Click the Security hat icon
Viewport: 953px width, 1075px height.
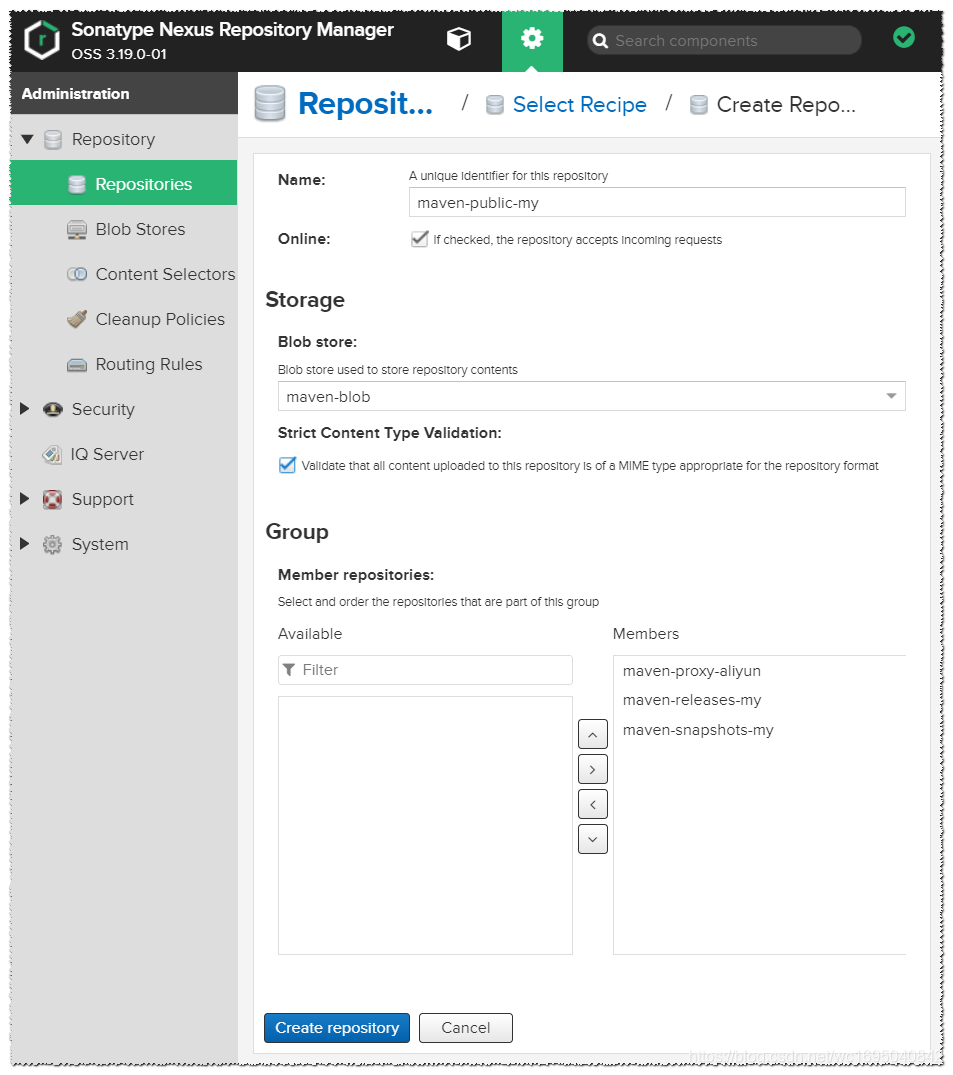[x=53, y=409]
